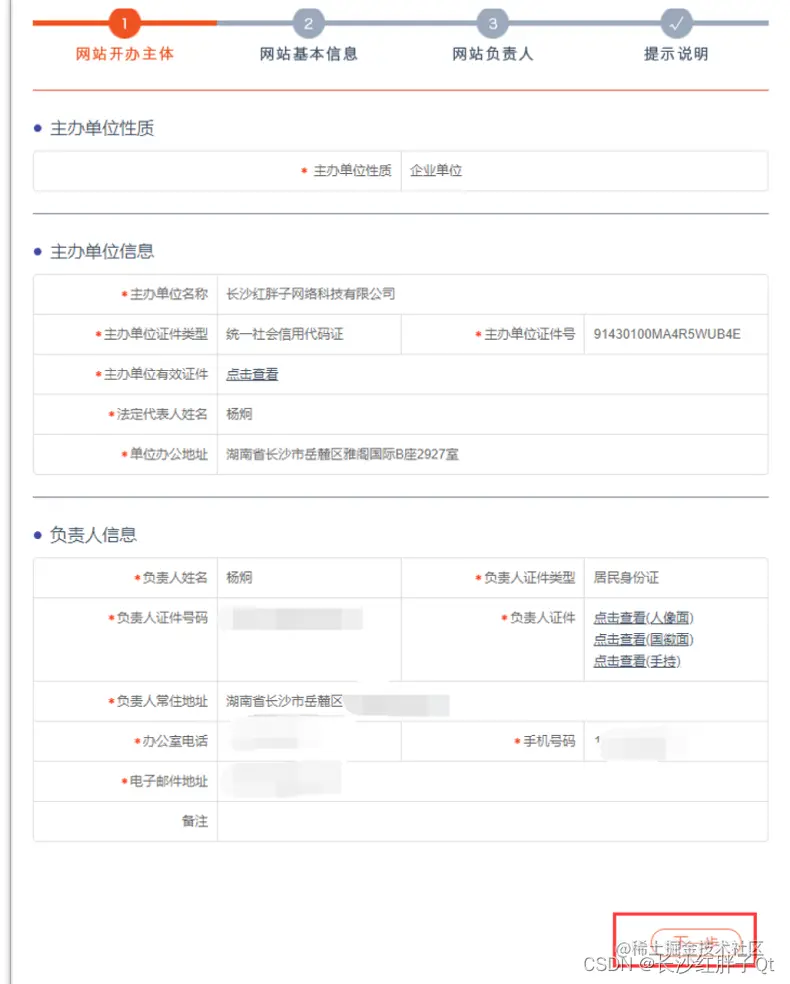Open the 网站基本信息 step tab

[x=308, y=54]
